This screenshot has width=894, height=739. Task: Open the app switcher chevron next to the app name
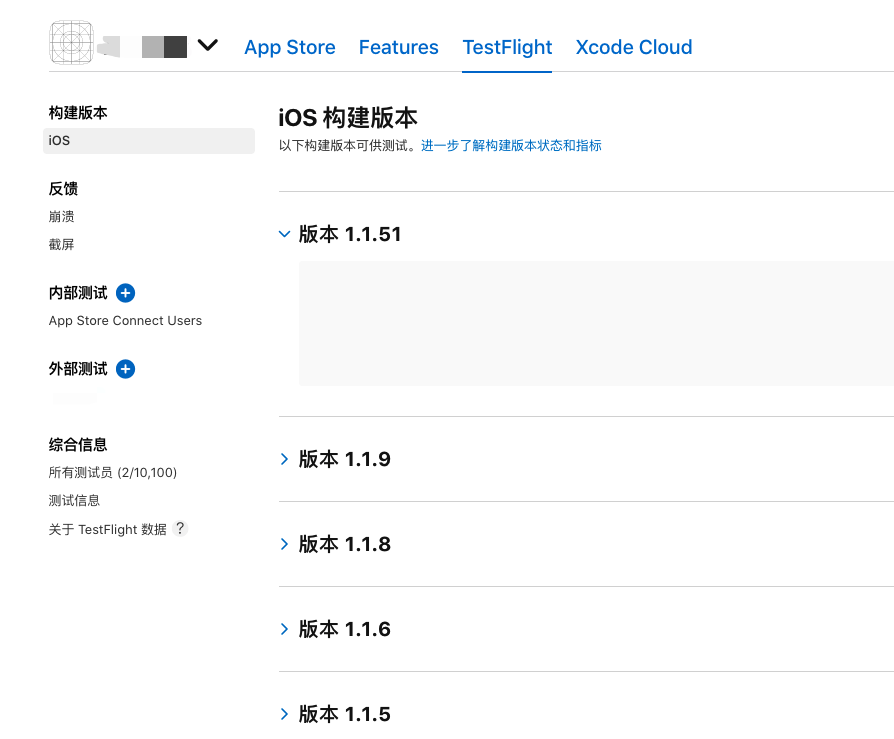tap(208, 43)
